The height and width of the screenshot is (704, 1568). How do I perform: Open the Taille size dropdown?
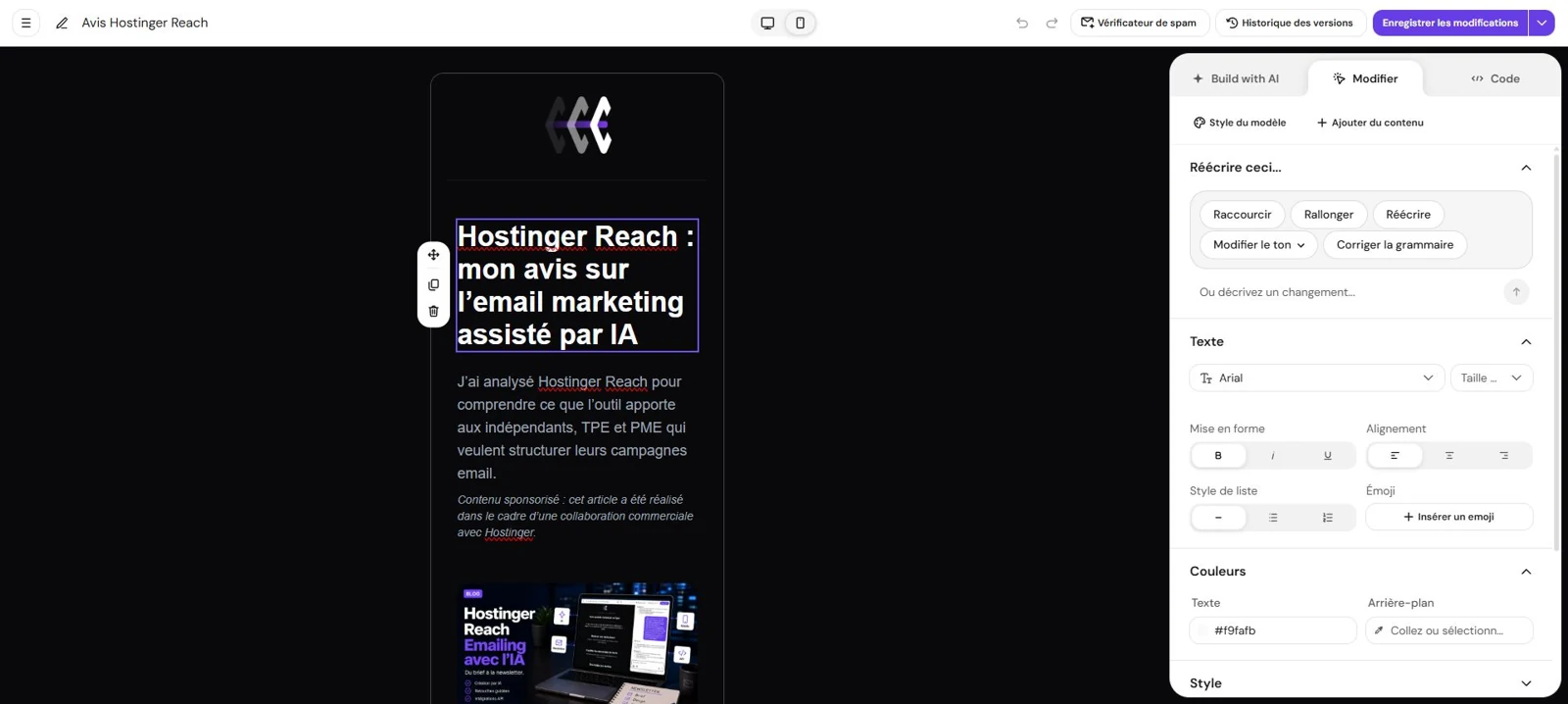pos(1492,377)
